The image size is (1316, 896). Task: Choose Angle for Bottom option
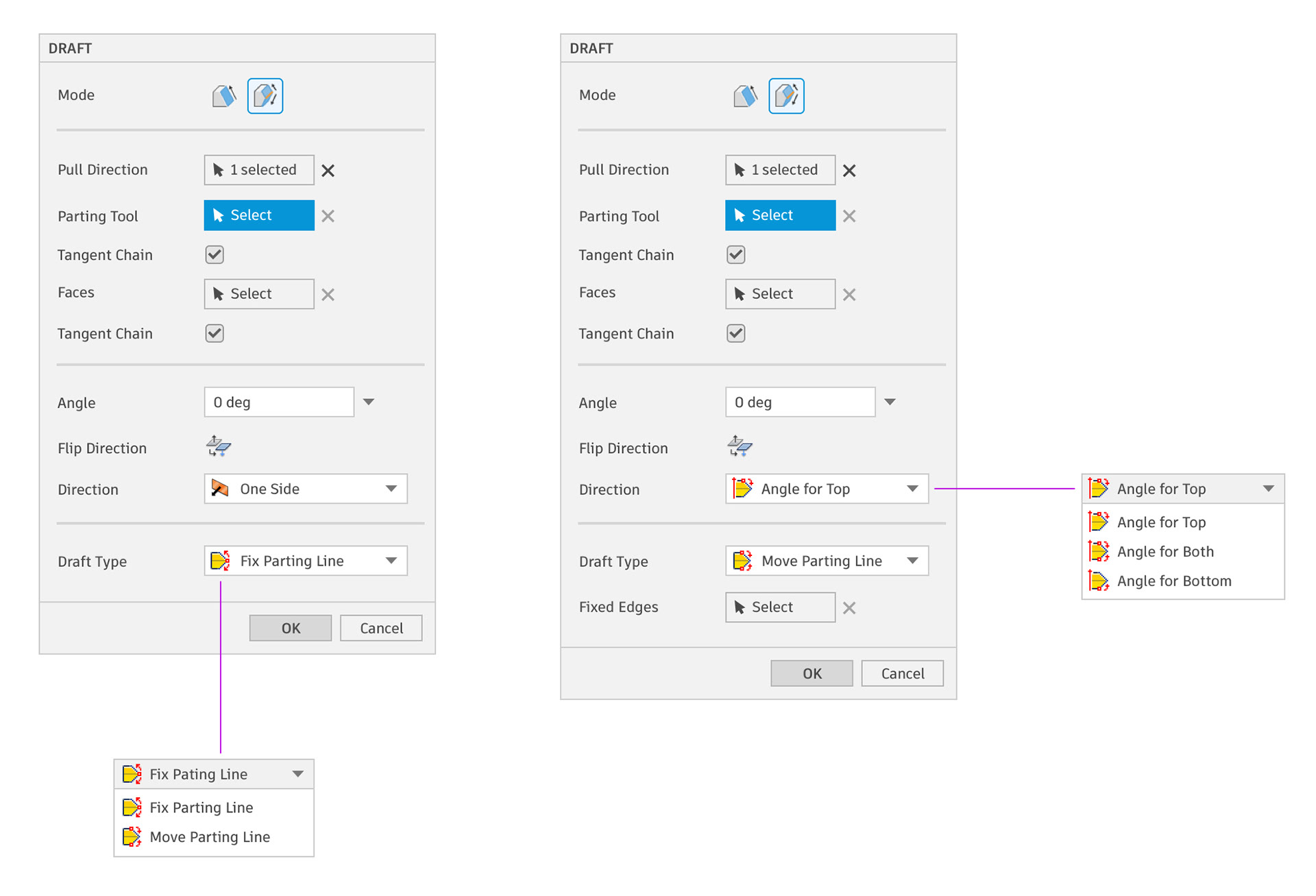(x=1173, y=581)
